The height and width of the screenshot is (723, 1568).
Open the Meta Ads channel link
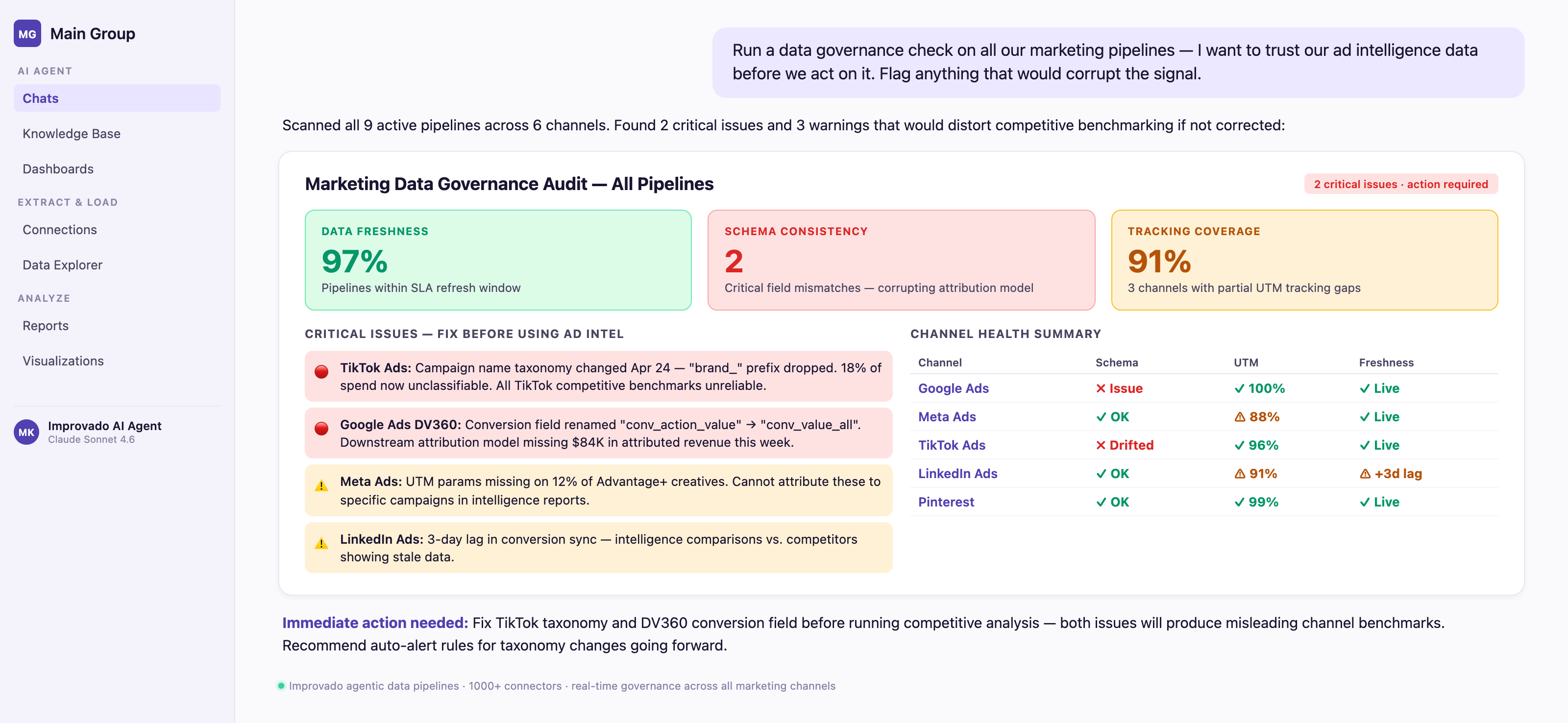tap(947, 417)
